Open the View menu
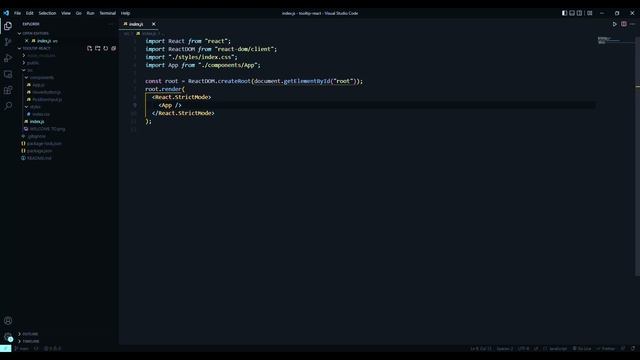 pyautogui.click(x=66, y=13)
